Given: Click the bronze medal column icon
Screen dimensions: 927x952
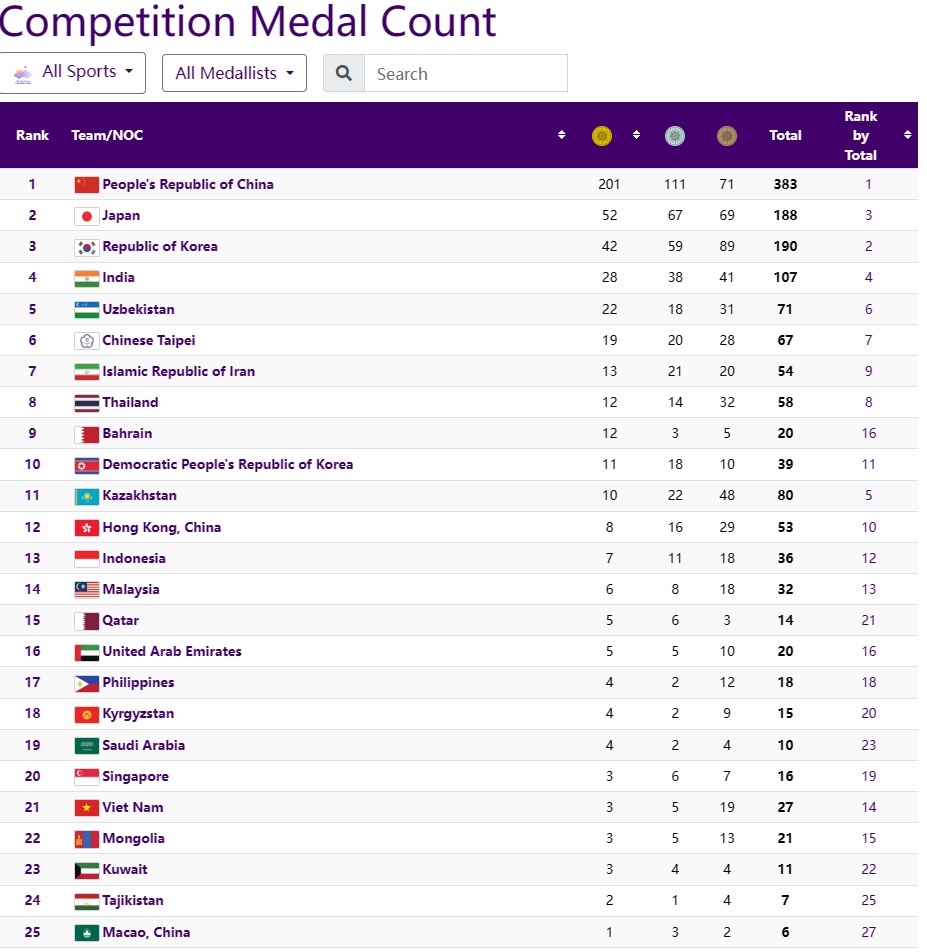Looking at the screenshot, I should [727, 136].
